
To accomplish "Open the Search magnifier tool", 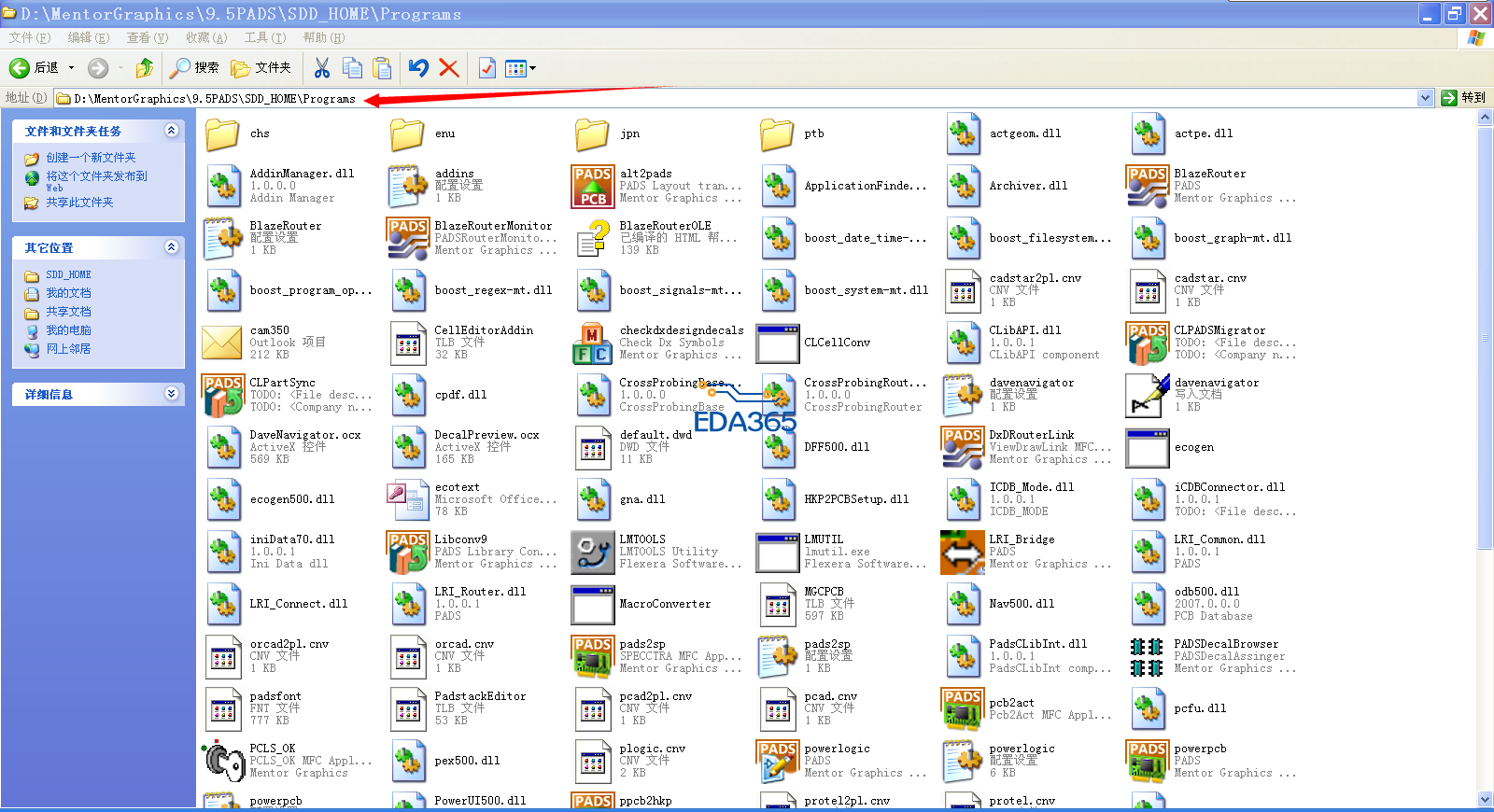I will click(x=180, y=67).
